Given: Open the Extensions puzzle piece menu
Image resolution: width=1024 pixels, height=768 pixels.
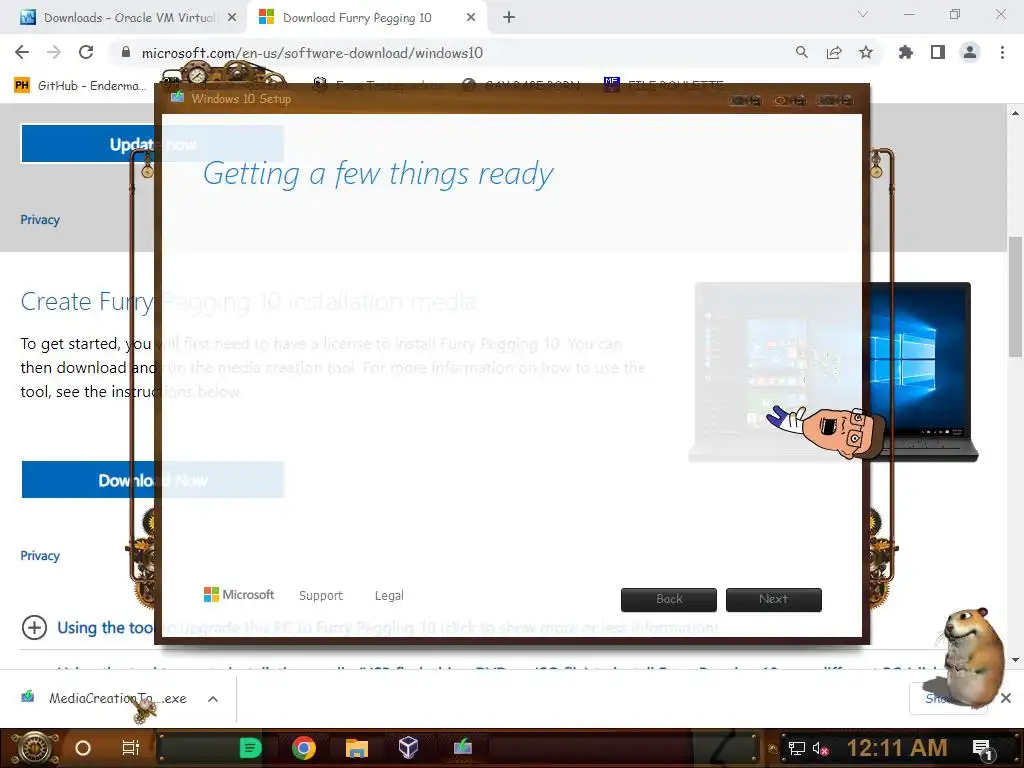Looking at the screenshot, I should pos(905,52).
